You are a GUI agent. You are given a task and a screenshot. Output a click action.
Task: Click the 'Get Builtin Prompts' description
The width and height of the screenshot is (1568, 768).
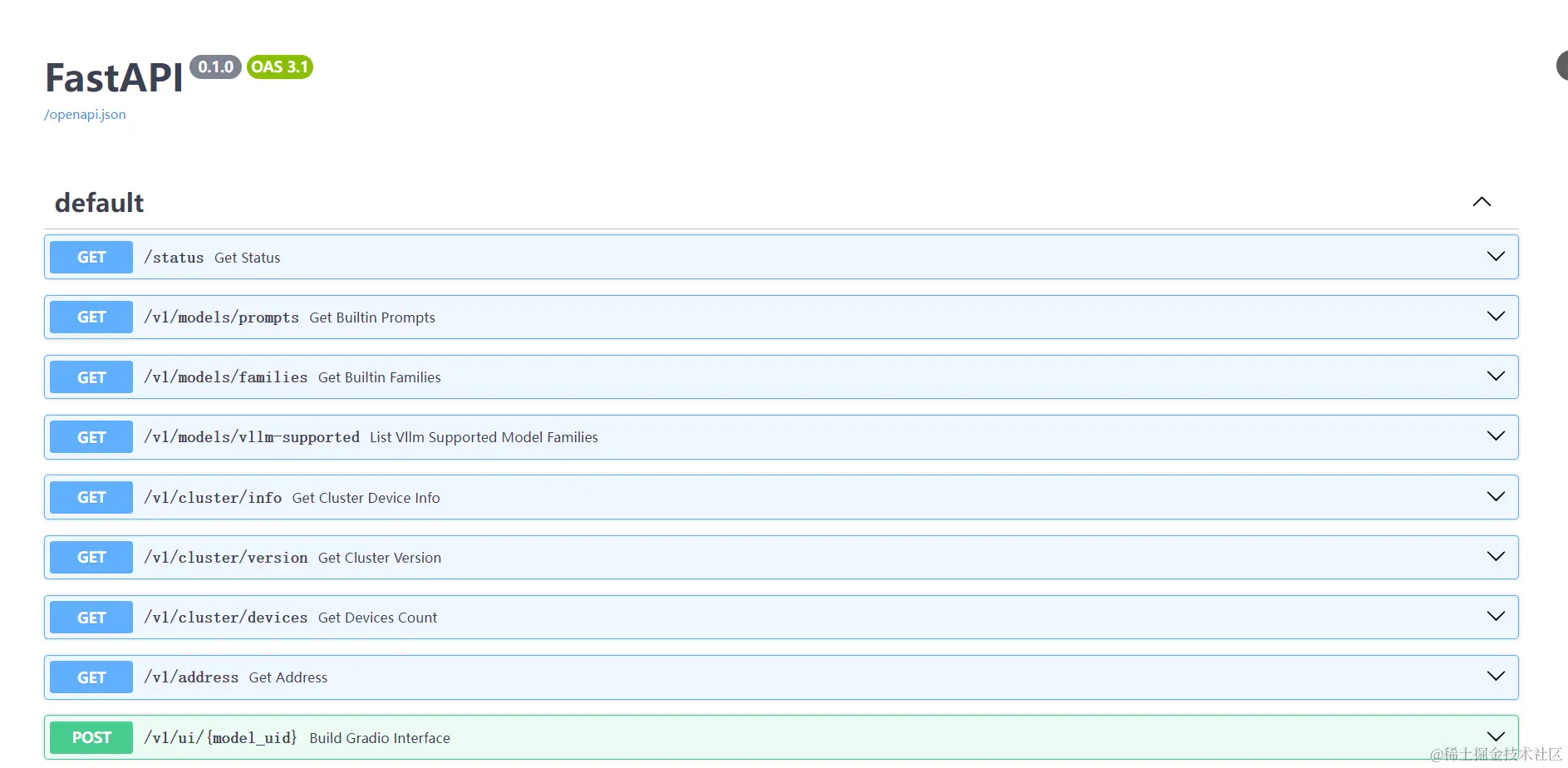click(372, 318)
